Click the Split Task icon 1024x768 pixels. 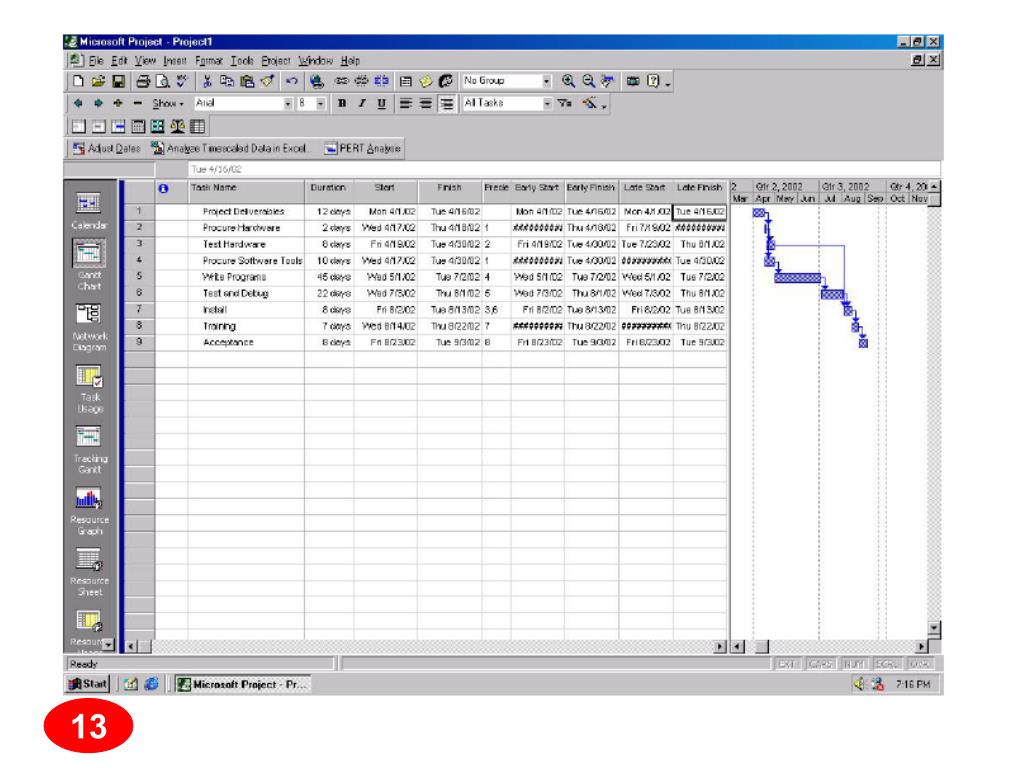[x=381, y=81]
